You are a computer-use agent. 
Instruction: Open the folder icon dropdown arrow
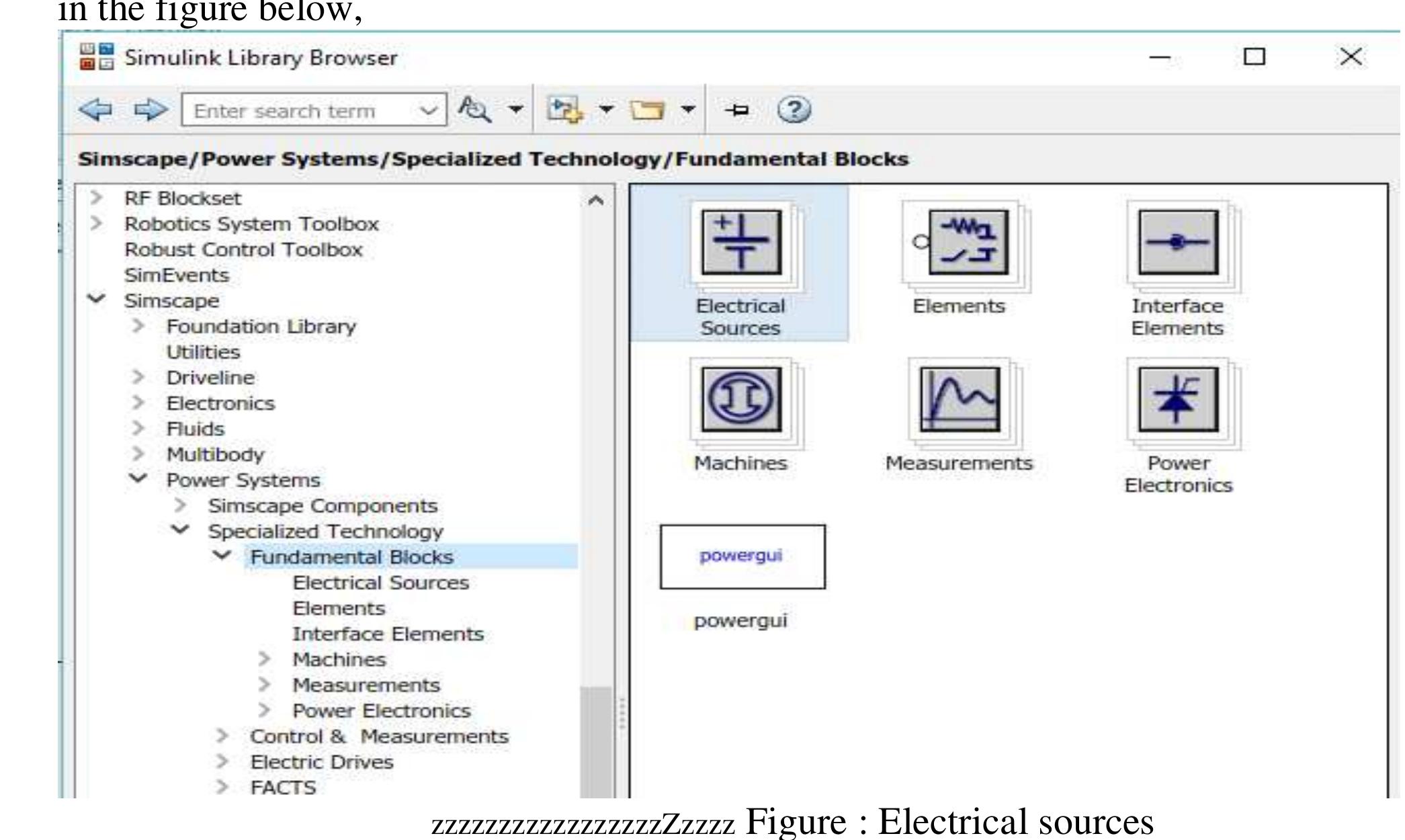[688, 110]
